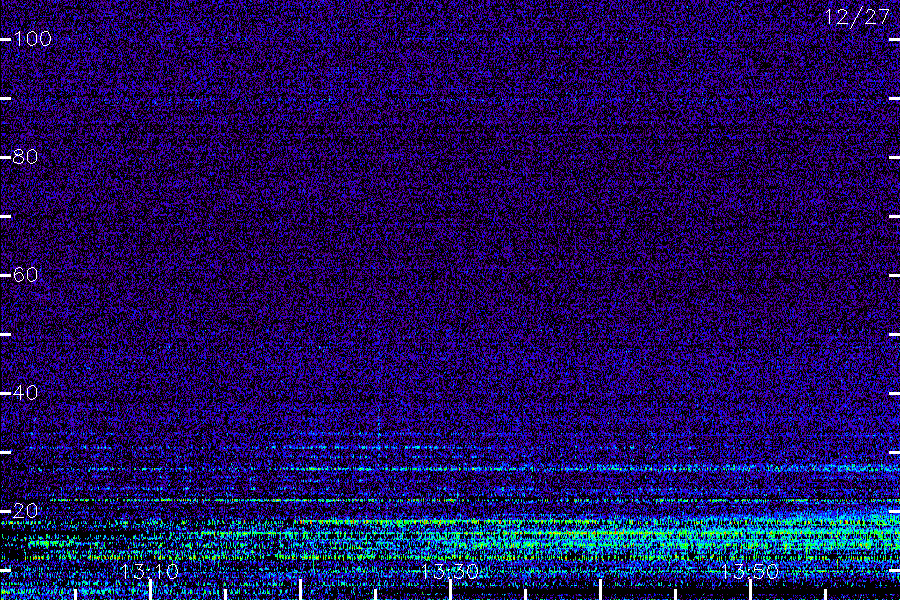Screen dimensions: 900x600
Task: Click the 12/27 date label
Action: [x=857, y=17]
